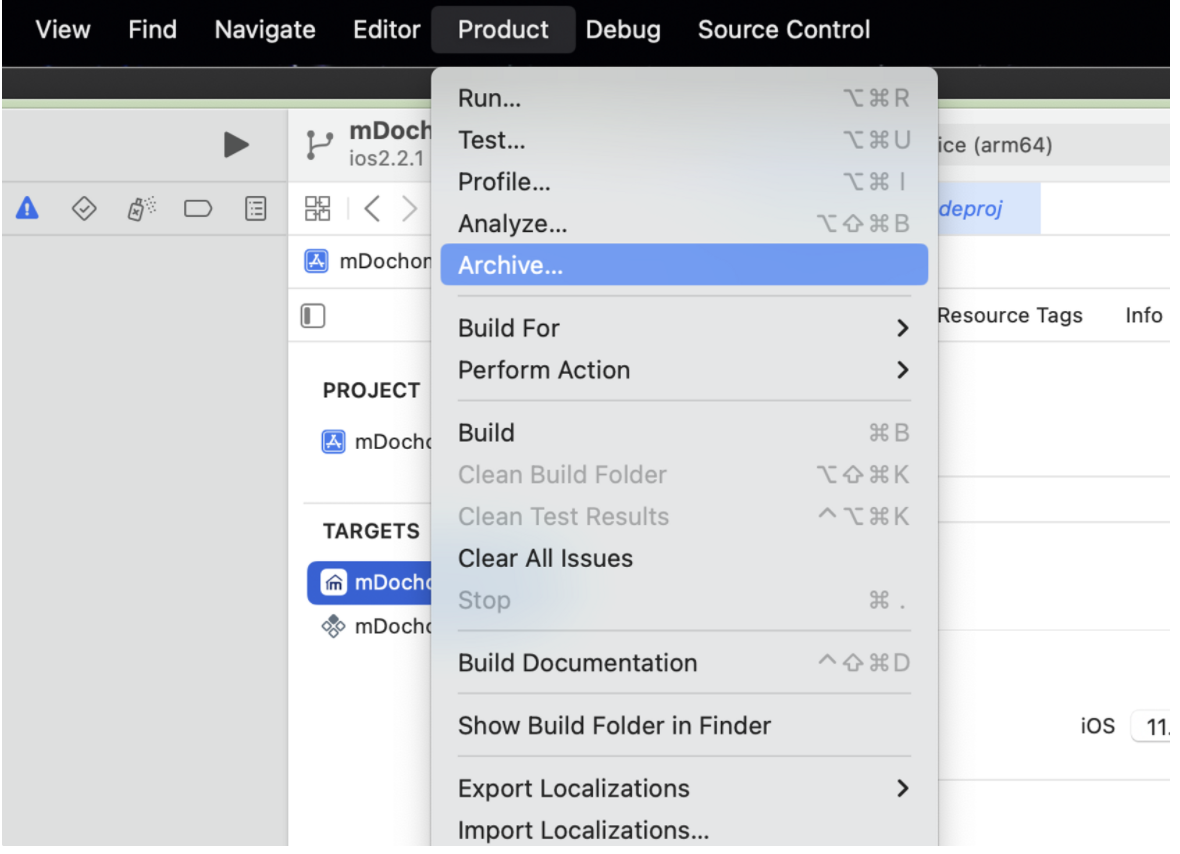
Task: Expand the Perform Action submenu
Action: point(683,370)
